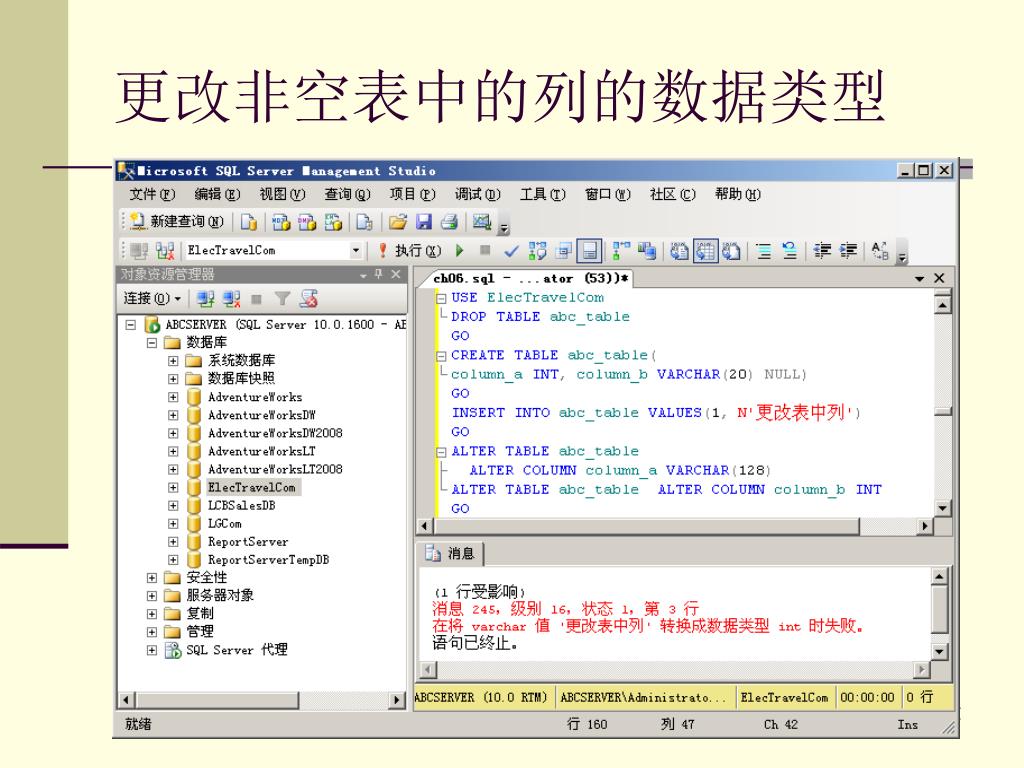1024x768 pixels.
Task: Click the include client statistics icon
Action: pos(647,251)
